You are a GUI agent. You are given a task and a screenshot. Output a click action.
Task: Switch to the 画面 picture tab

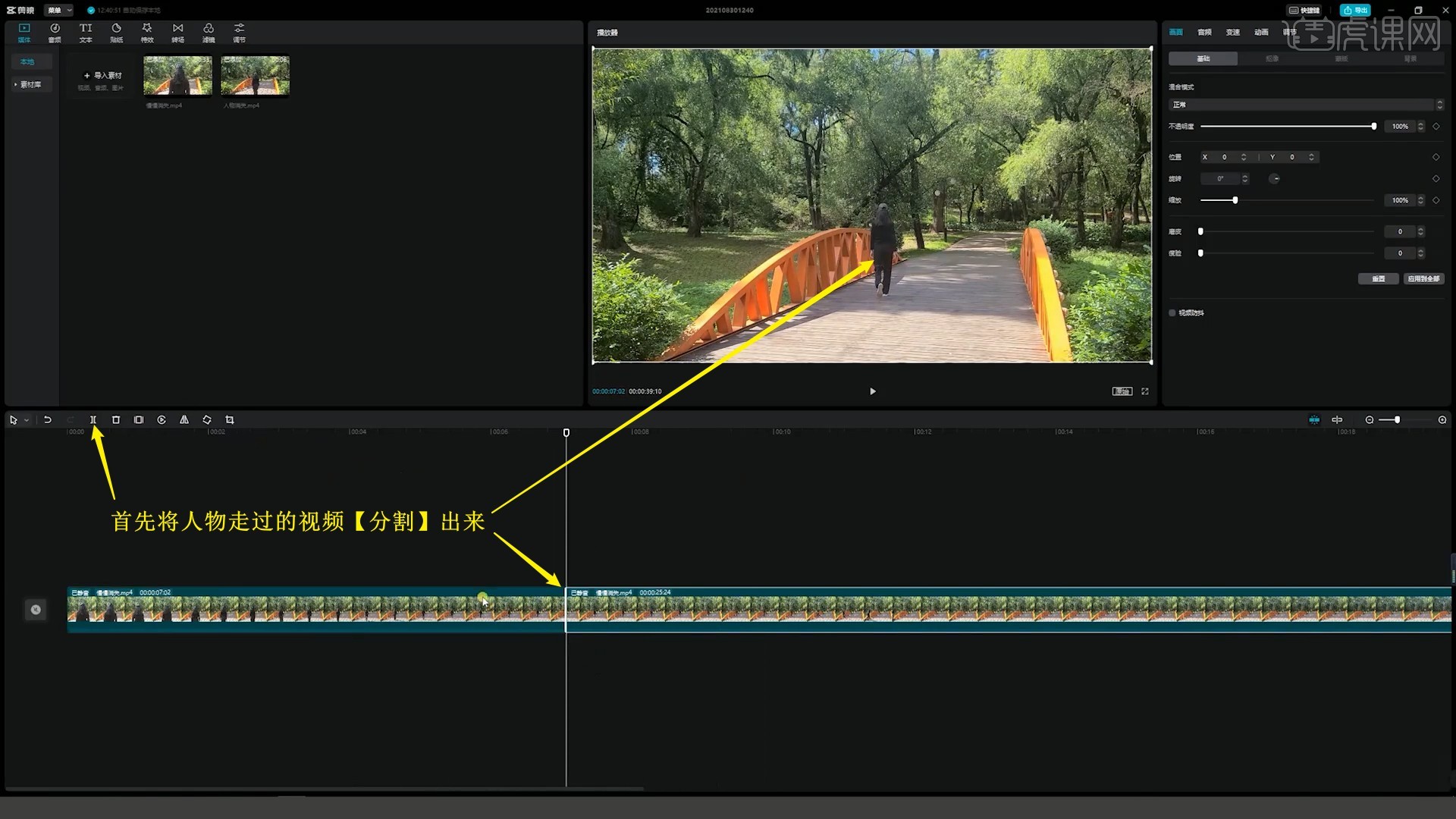coord(1176,33)
